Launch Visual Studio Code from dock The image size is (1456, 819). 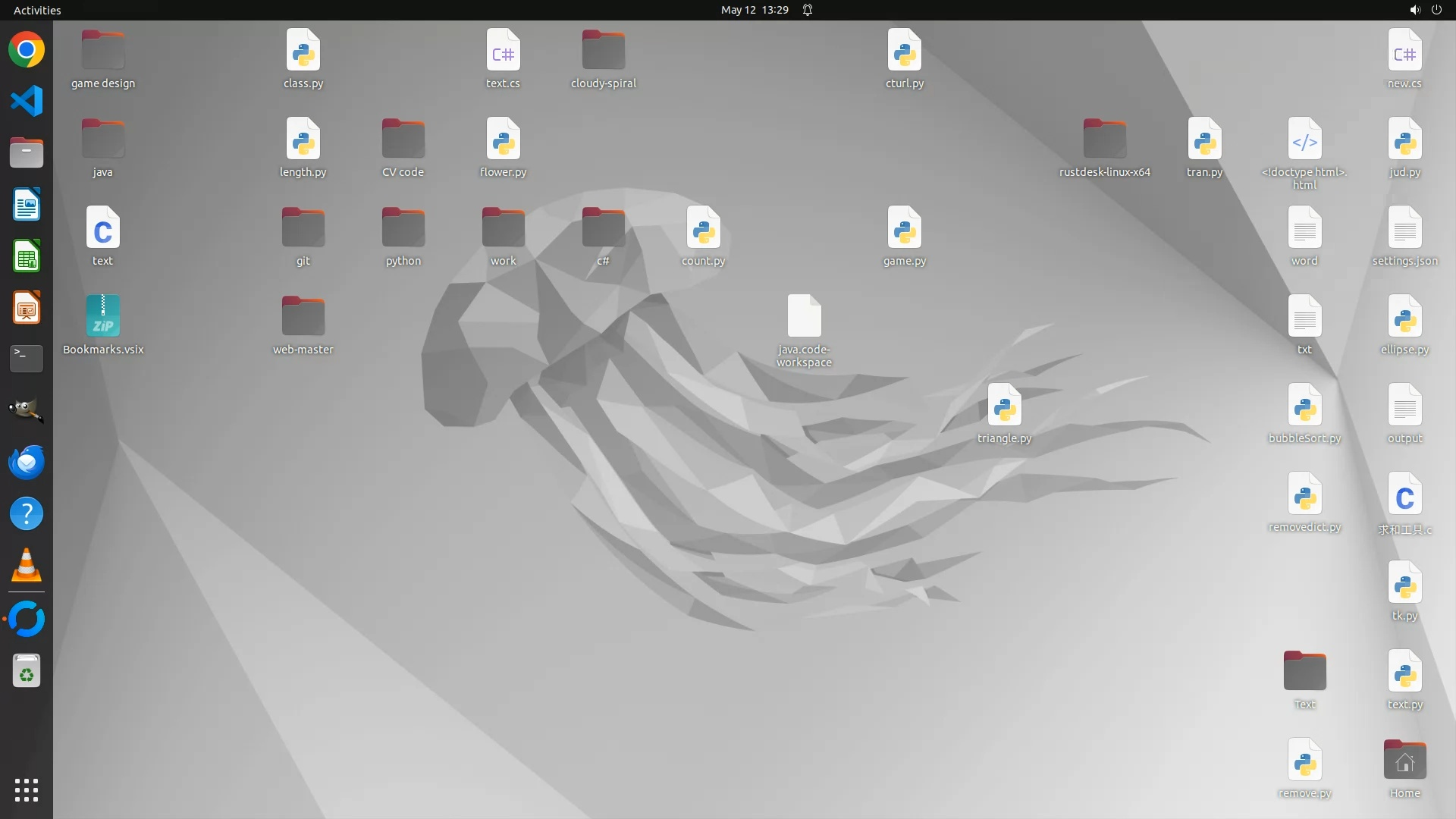click(x=27, y=101)
